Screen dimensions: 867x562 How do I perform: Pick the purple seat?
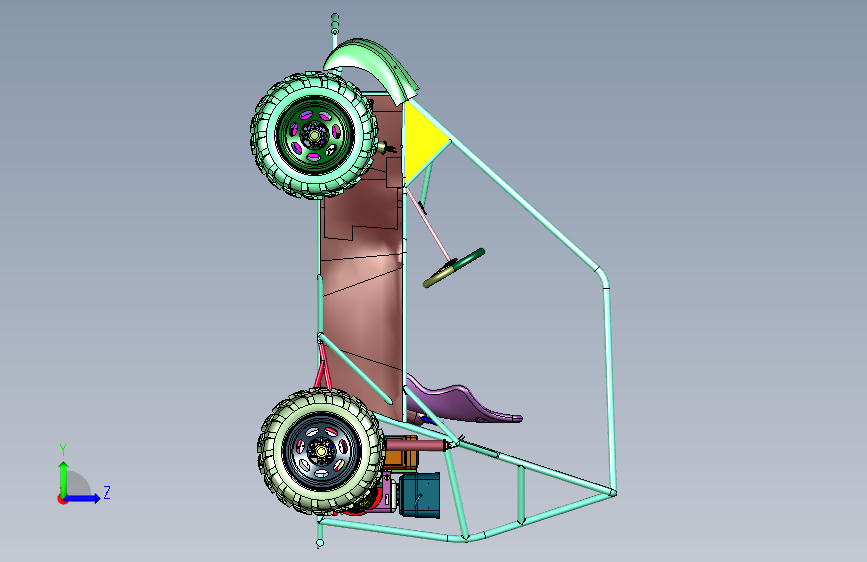[462, 403]
